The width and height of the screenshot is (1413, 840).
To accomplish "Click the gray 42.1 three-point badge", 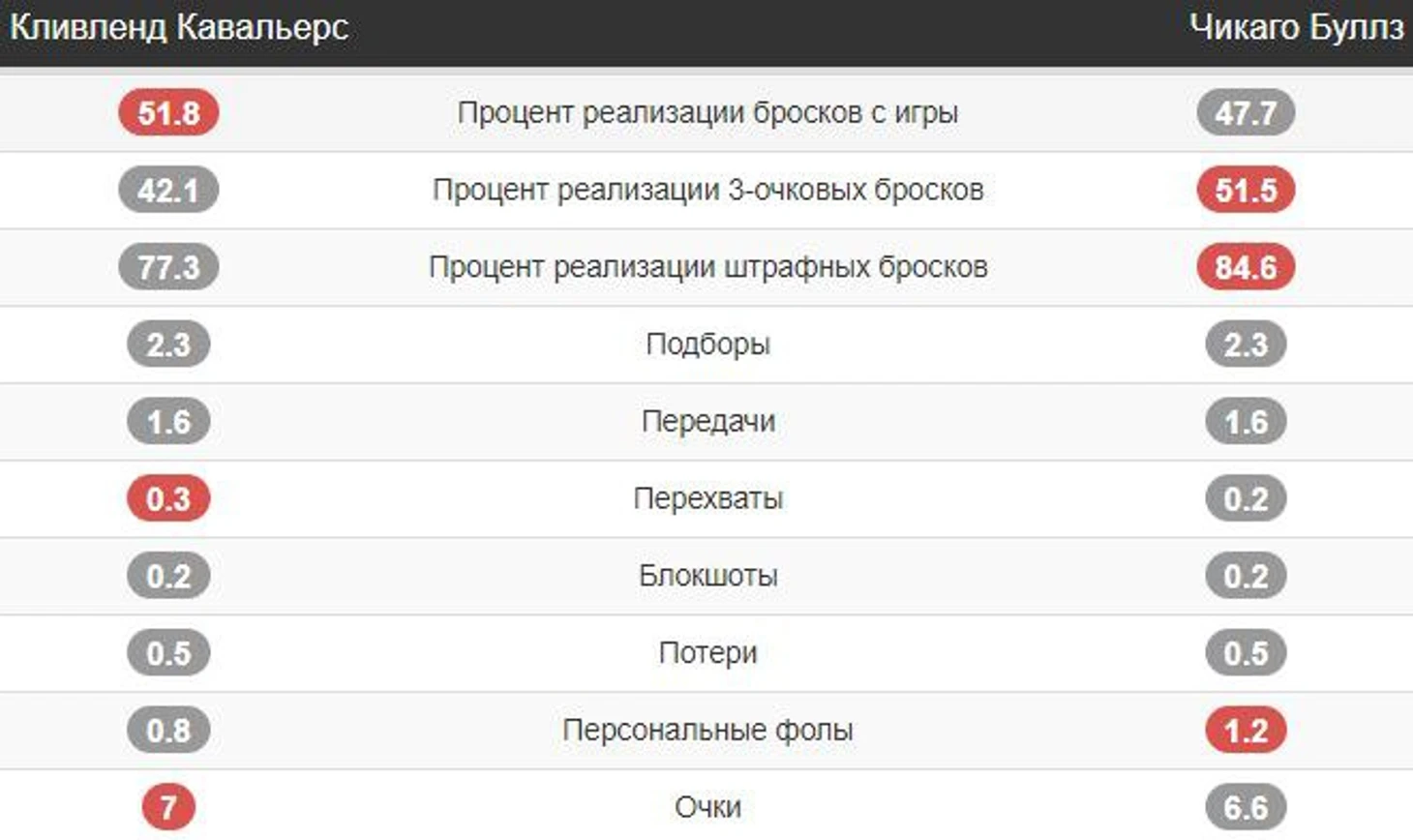I will click(x=168, y=190).
